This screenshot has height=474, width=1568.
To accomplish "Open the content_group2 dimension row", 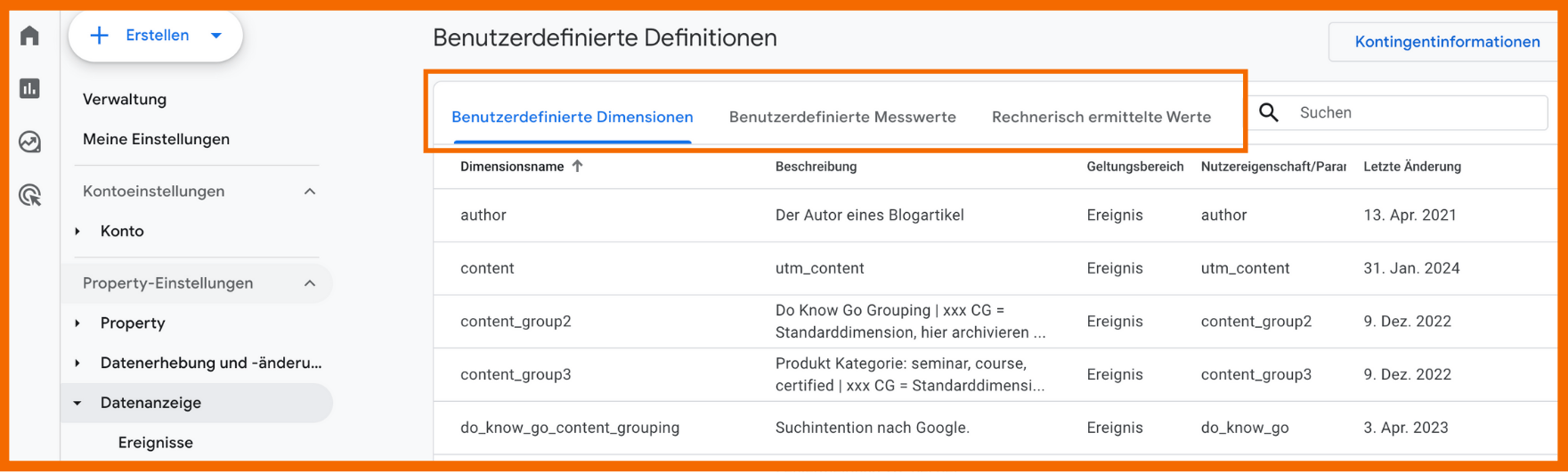I will pos(516,322).
